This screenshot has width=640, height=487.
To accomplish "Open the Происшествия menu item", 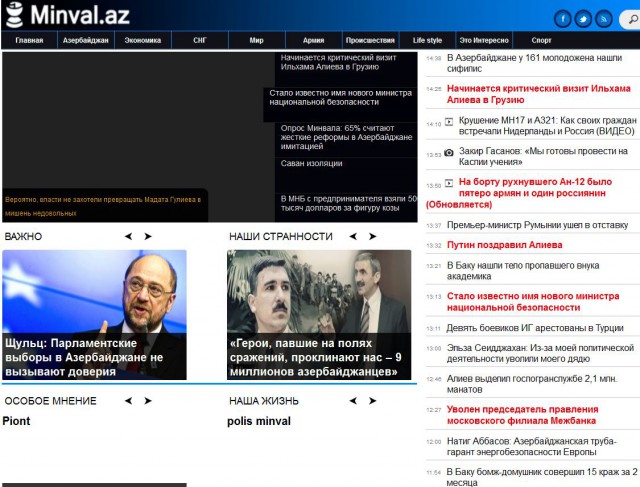I will coord(370,40).
